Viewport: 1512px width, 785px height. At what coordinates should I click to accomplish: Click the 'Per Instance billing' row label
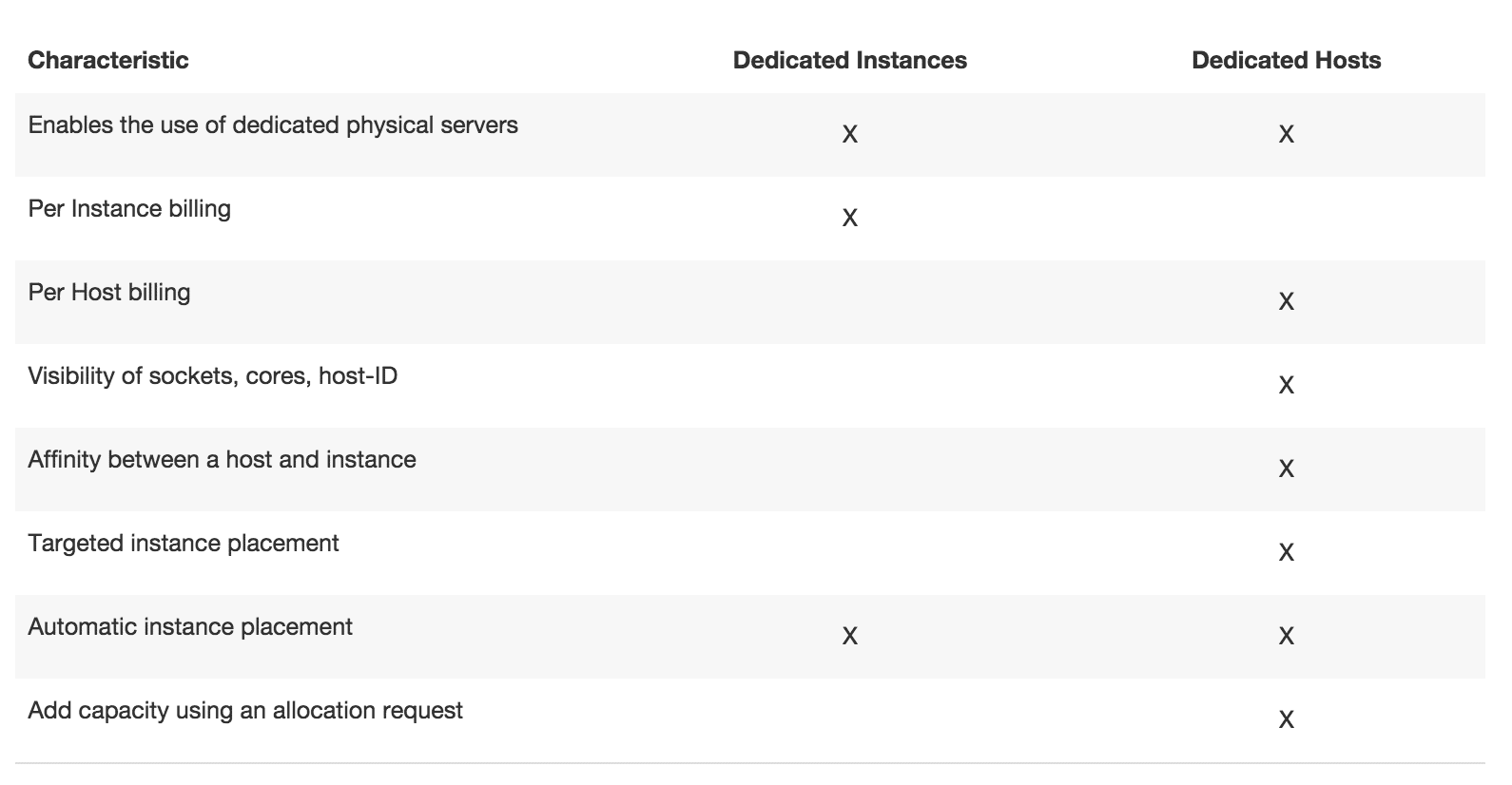[129, 208]
